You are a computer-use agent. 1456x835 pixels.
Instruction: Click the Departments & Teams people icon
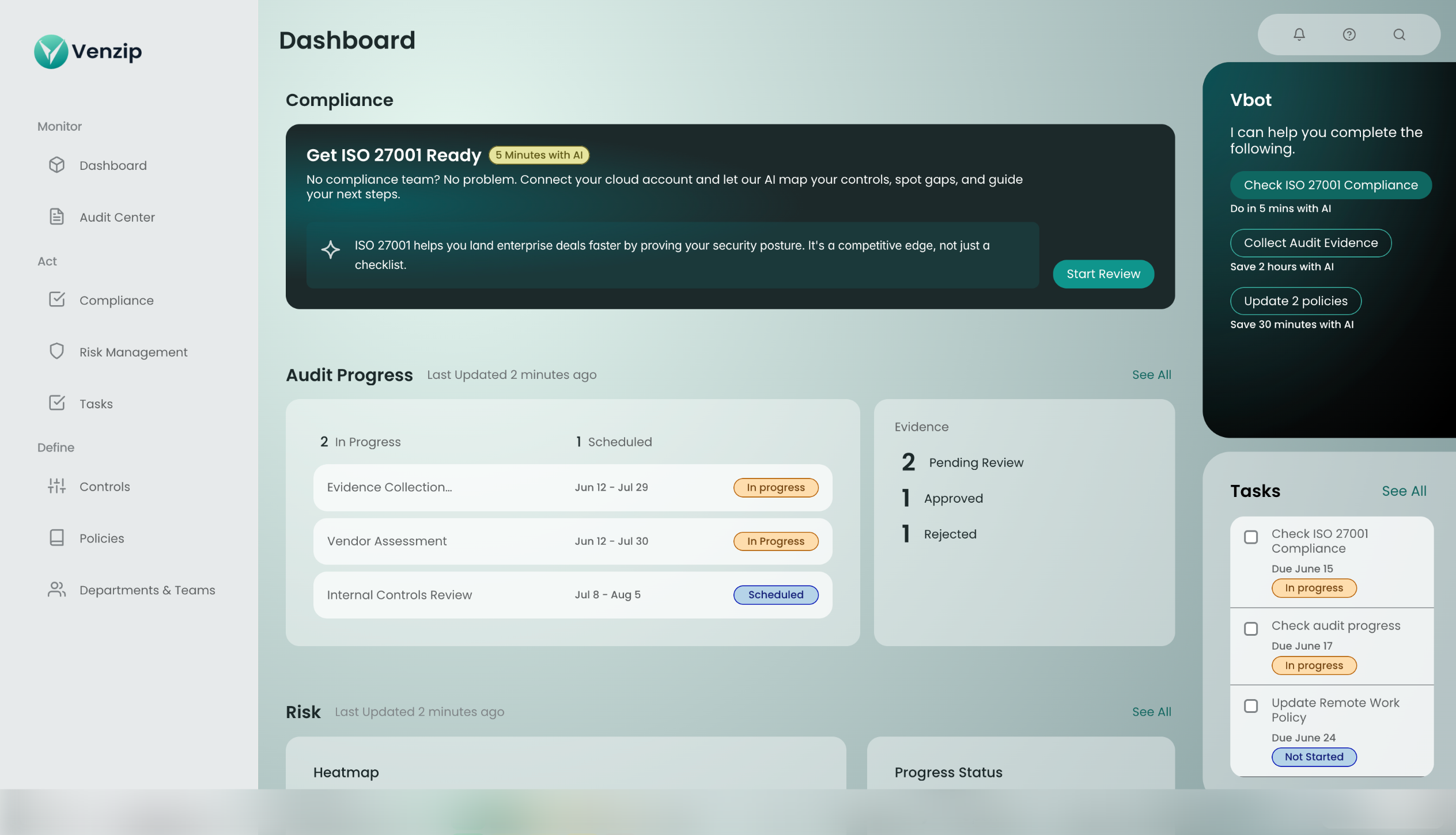(56, 590)
